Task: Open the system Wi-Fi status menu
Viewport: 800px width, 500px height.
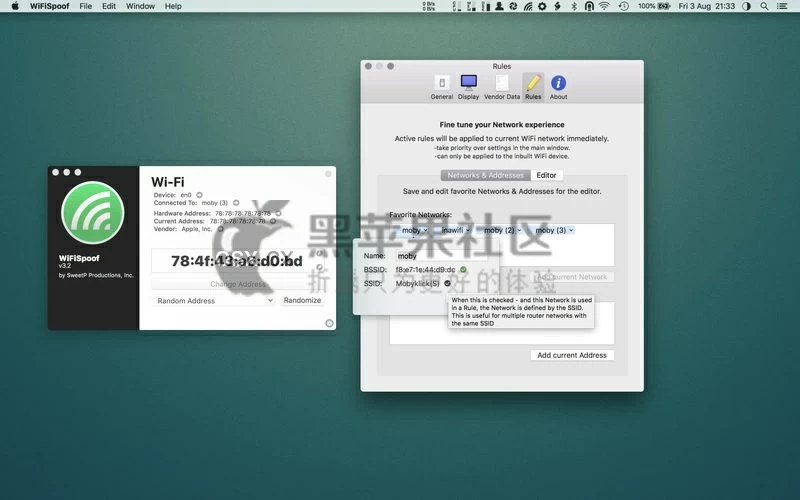Action: tap(605, 6)
